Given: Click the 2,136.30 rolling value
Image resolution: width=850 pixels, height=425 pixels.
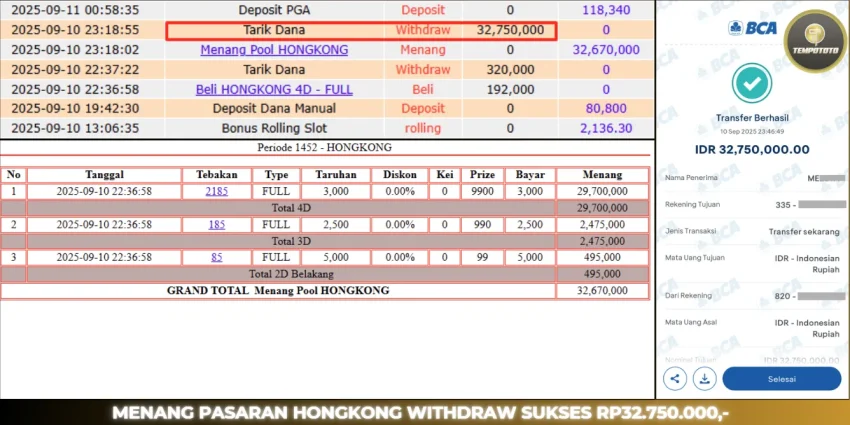Looking at the screenshot, I should [606, 128].
